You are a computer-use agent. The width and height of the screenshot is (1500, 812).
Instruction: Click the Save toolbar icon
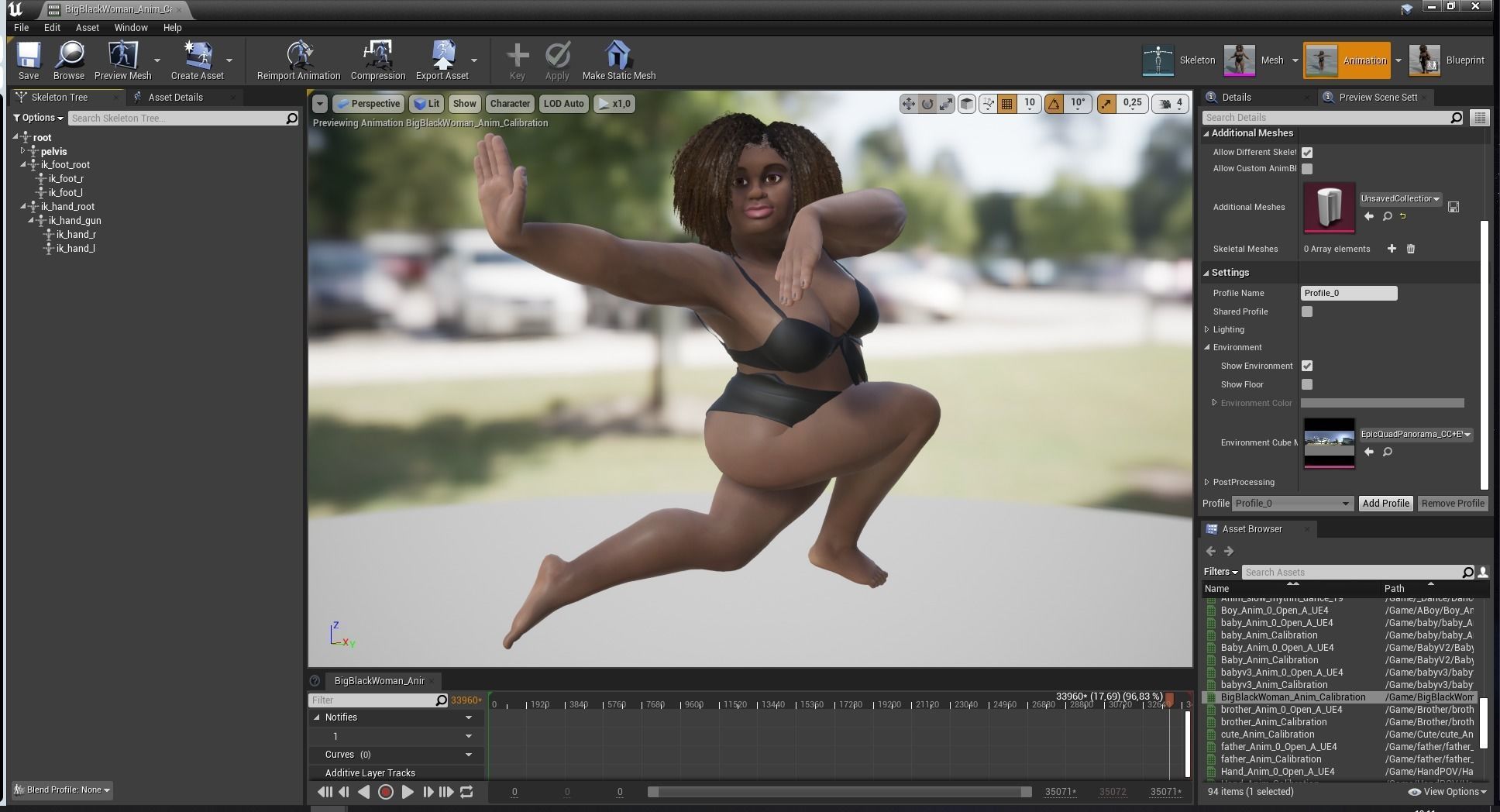point(29,56)
